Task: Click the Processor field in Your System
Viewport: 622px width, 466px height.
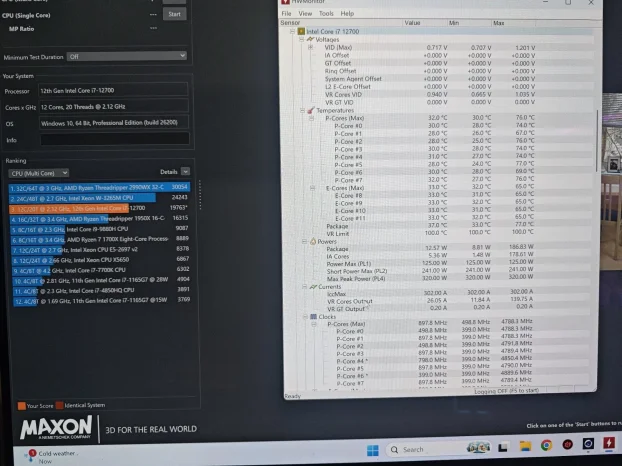Action: point(113,90)
